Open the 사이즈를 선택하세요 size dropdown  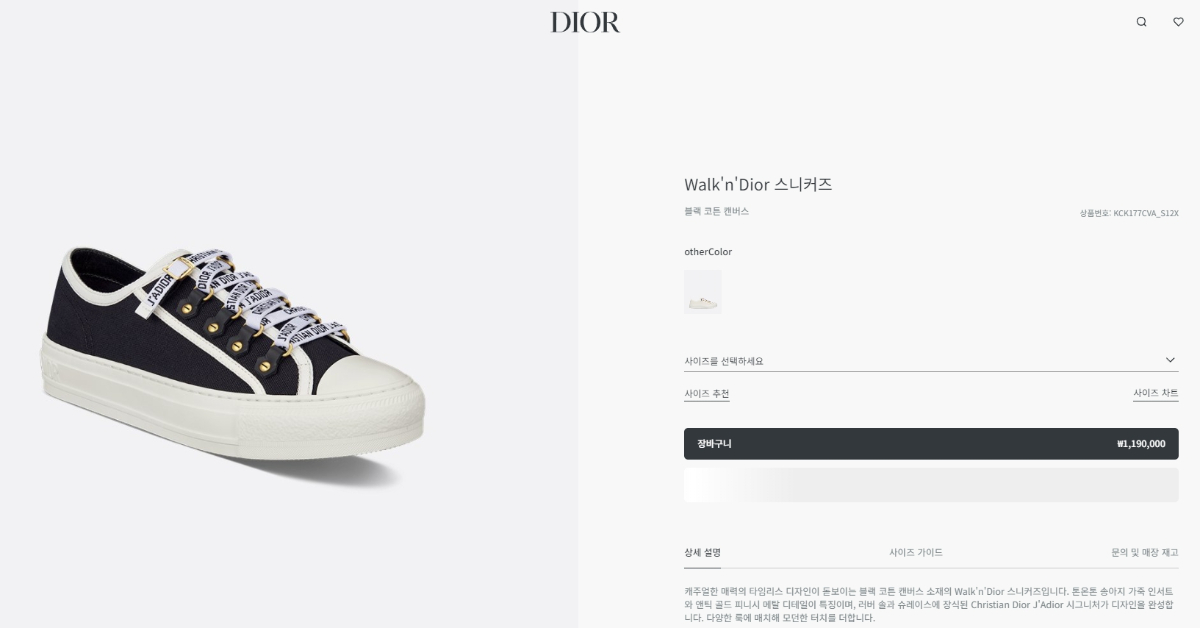(931, 360)
